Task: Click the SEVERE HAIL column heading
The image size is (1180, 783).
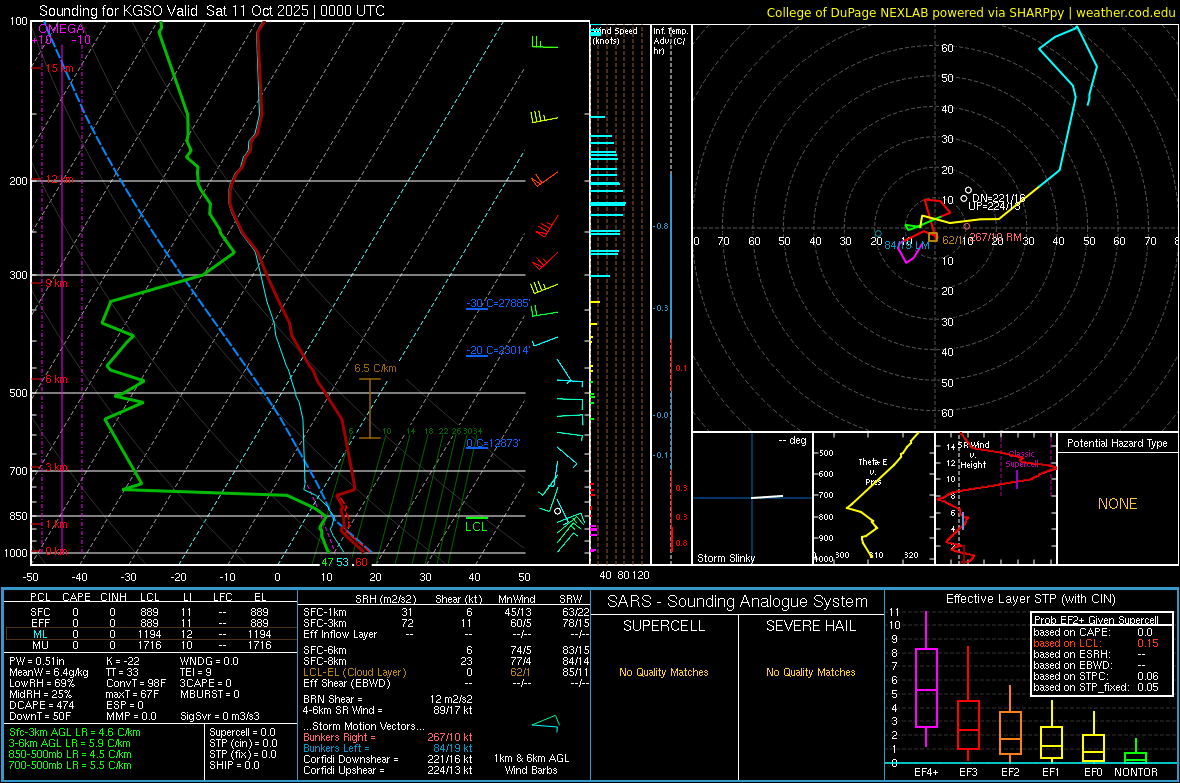Action: (x=811, y=626)
